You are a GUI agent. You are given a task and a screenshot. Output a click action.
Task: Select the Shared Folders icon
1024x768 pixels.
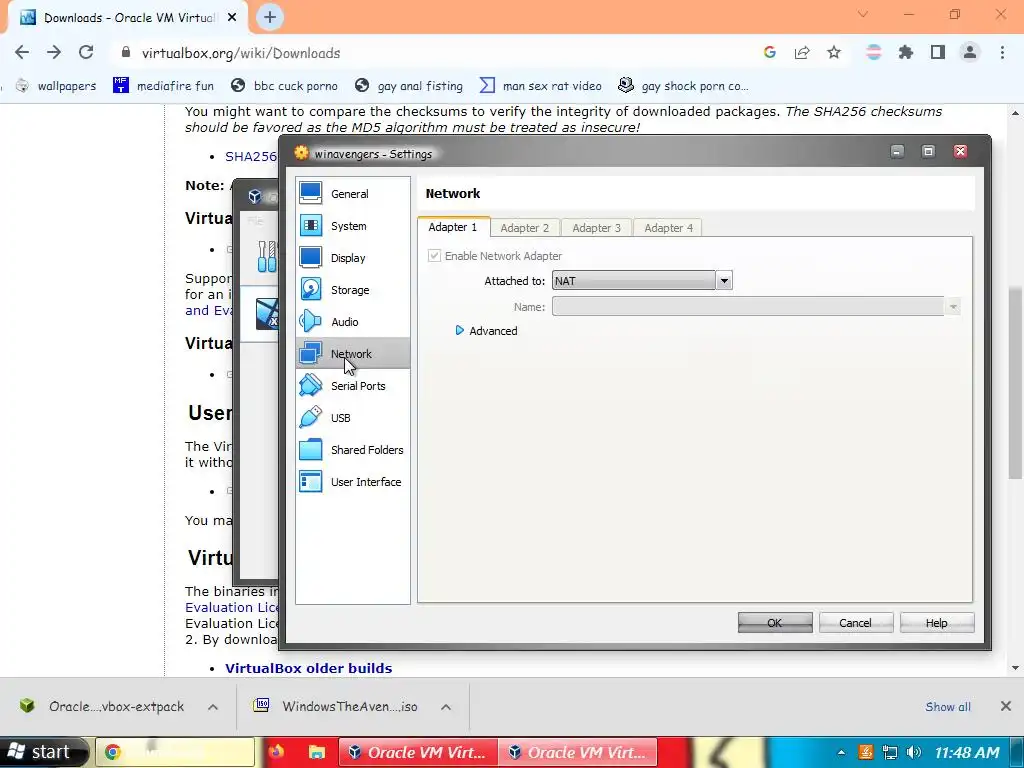310,449
